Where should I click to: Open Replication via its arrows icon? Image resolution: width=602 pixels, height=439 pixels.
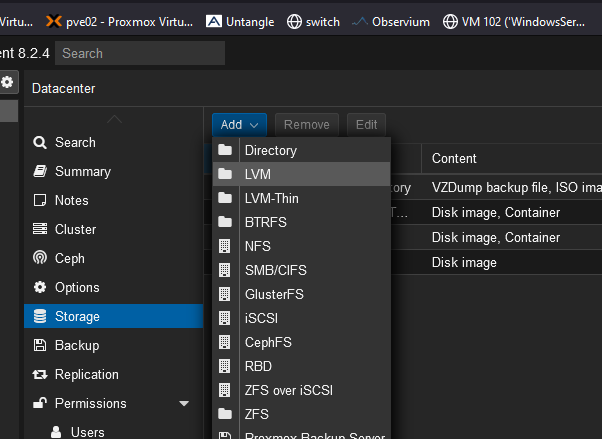pos(40,374)
